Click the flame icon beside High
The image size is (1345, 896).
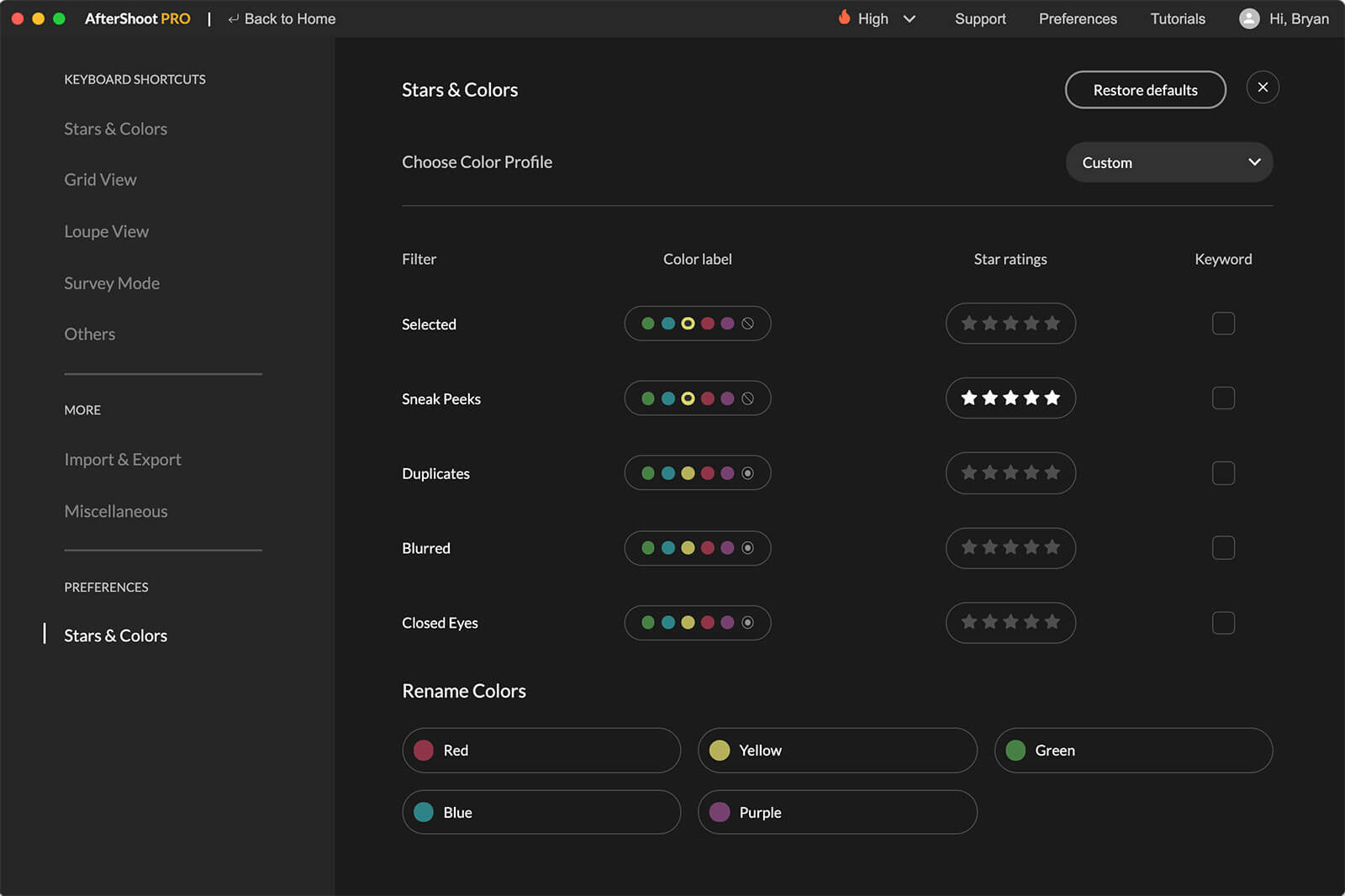[844, 18]
